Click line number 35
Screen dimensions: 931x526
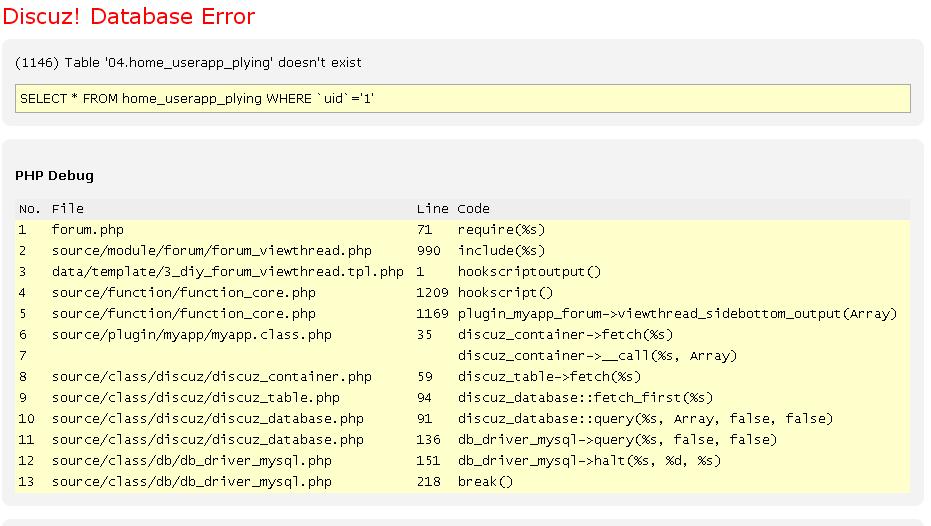coord(425,335)
